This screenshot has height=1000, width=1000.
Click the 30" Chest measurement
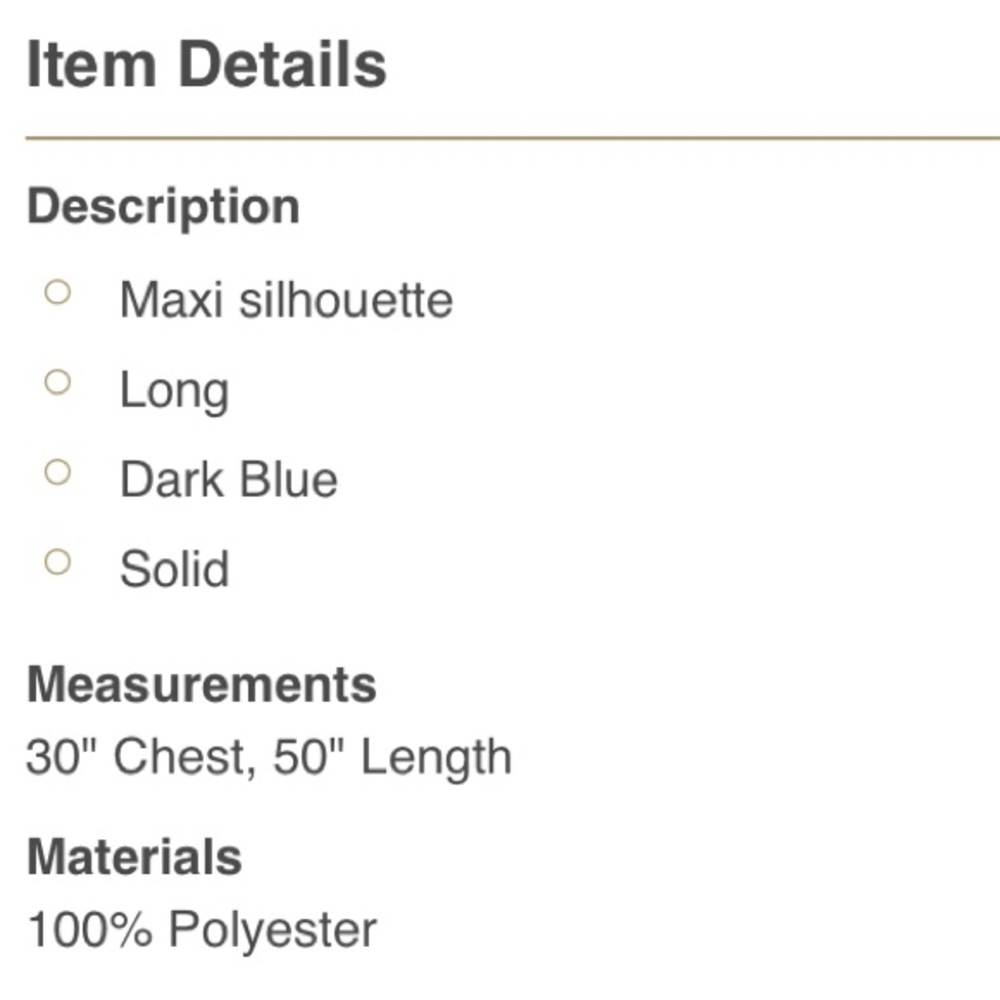tap(135, 757)
